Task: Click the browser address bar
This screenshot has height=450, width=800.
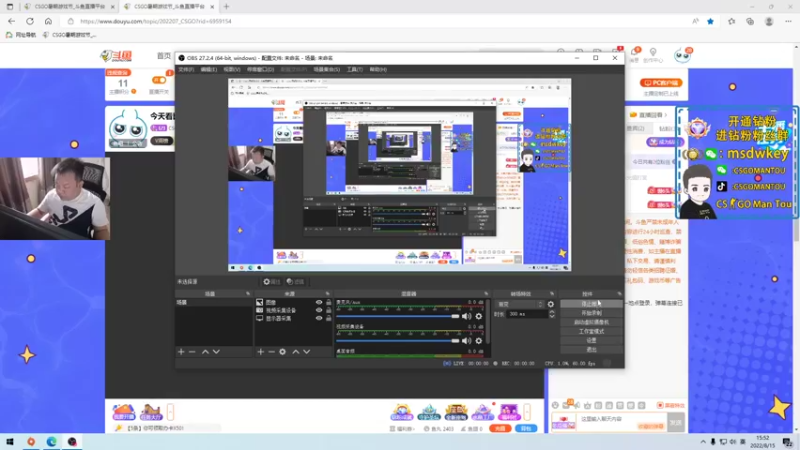Action: pos(378,21)
